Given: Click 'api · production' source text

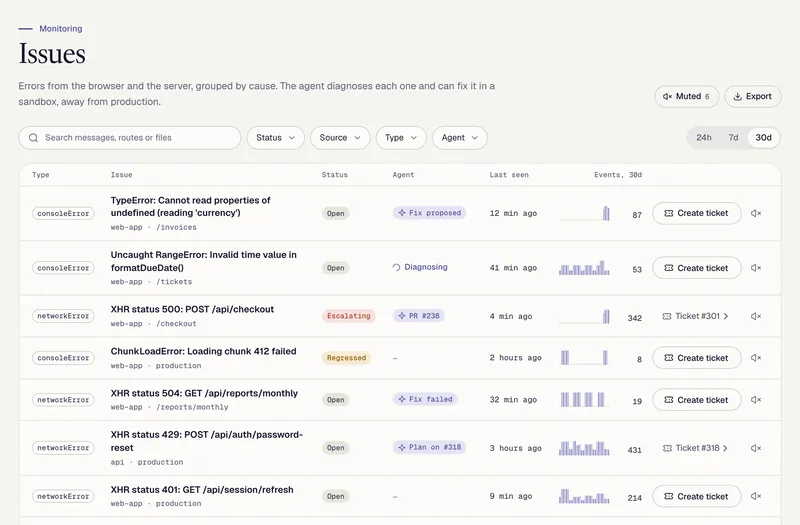Looking at the screenshot, I should coord(147,462).
